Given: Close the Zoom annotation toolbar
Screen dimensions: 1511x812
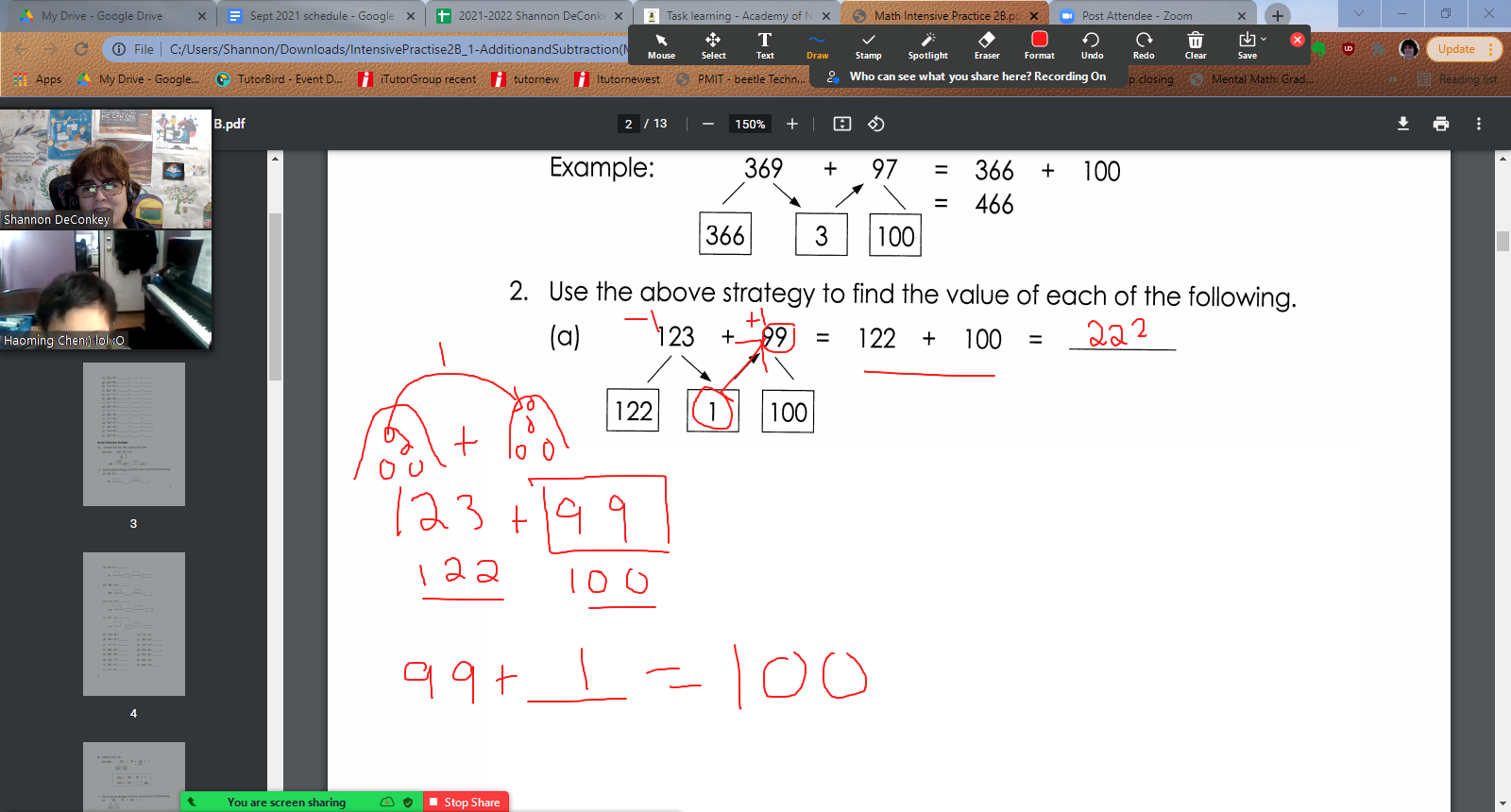Looking at the screenshot, I should [x=1298, y=40].
